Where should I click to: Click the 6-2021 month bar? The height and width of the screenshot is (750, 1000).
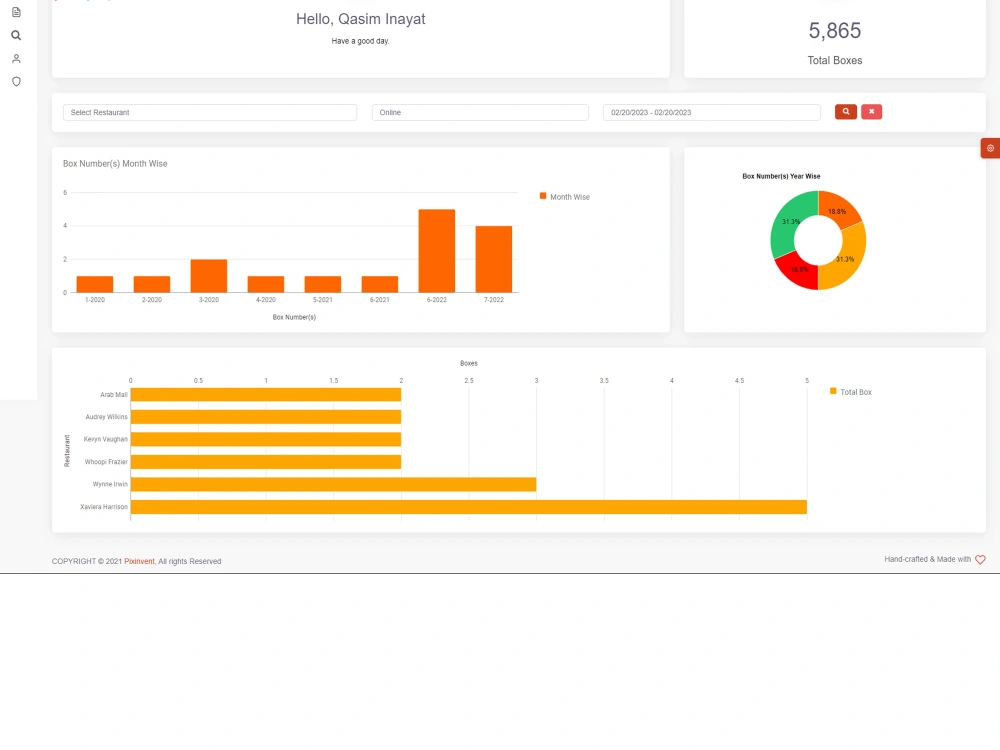tap(379, 284)
